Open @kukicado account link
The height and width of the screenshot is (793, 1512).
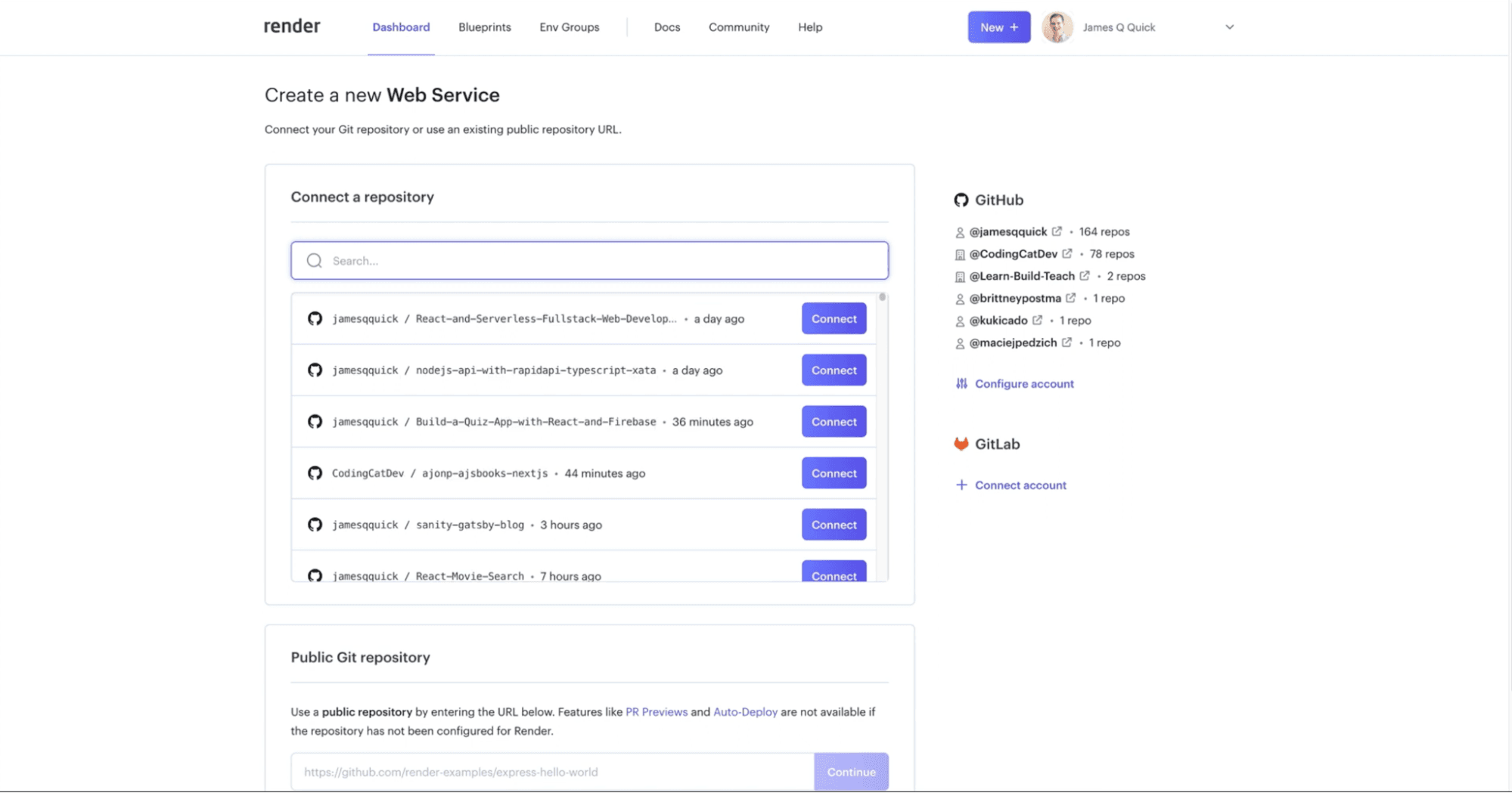pyautogui.click(x=998, y=321)
